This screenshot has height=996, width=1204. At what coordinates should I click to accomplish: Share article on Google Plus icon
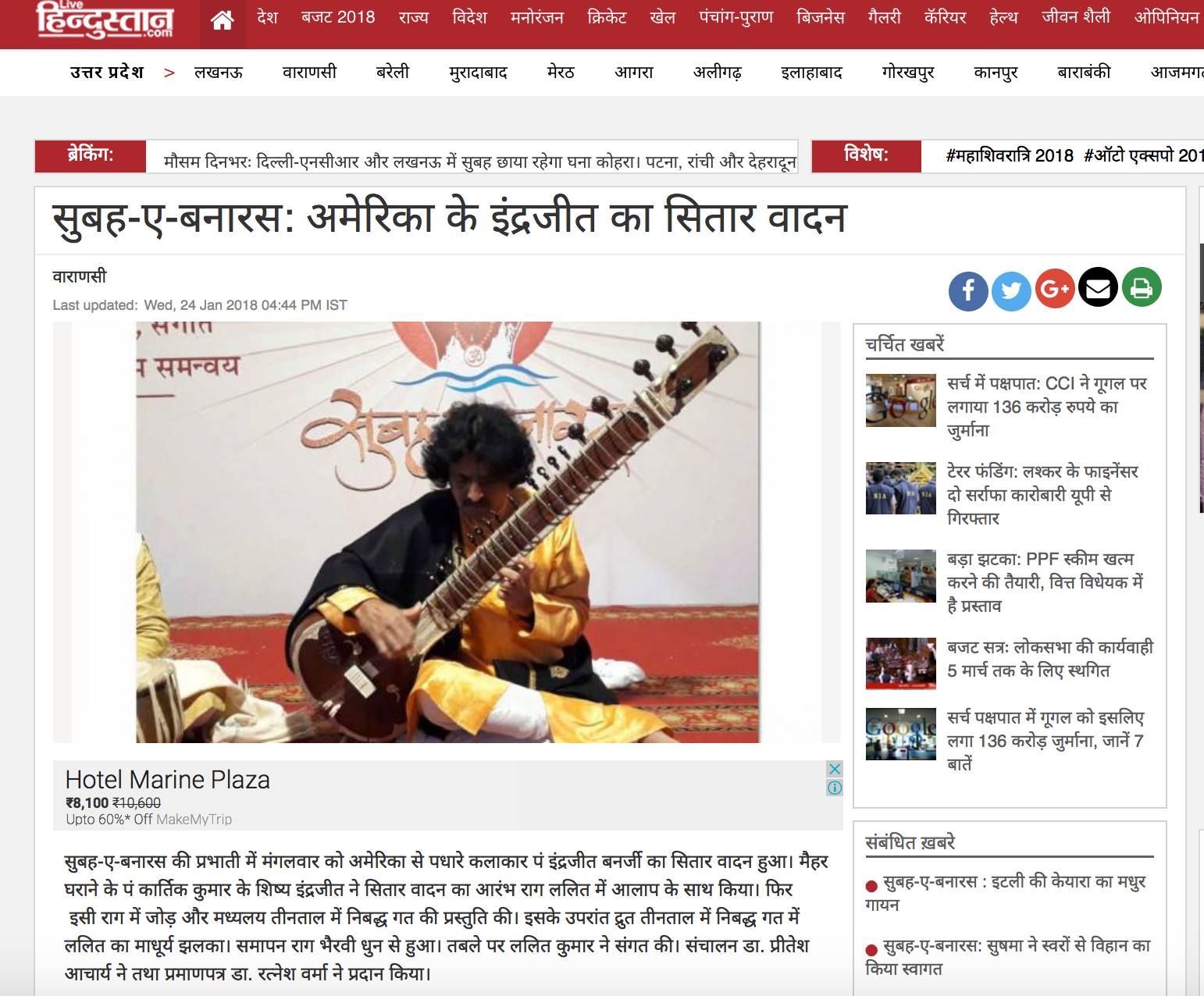point(1055,289)
